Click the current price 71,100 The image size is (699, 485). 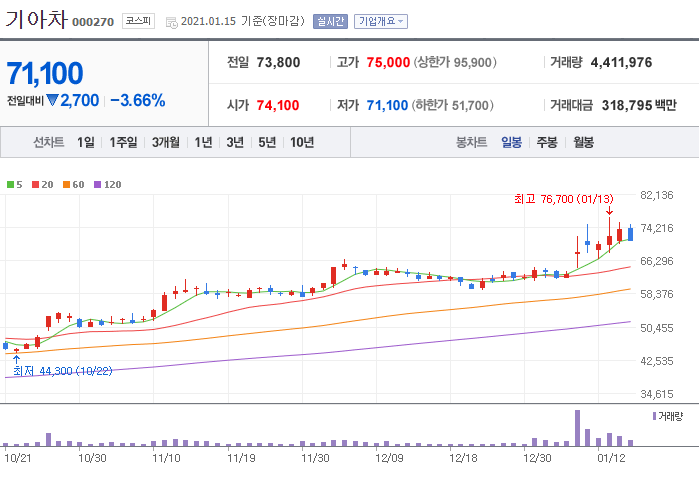(45, 74)
